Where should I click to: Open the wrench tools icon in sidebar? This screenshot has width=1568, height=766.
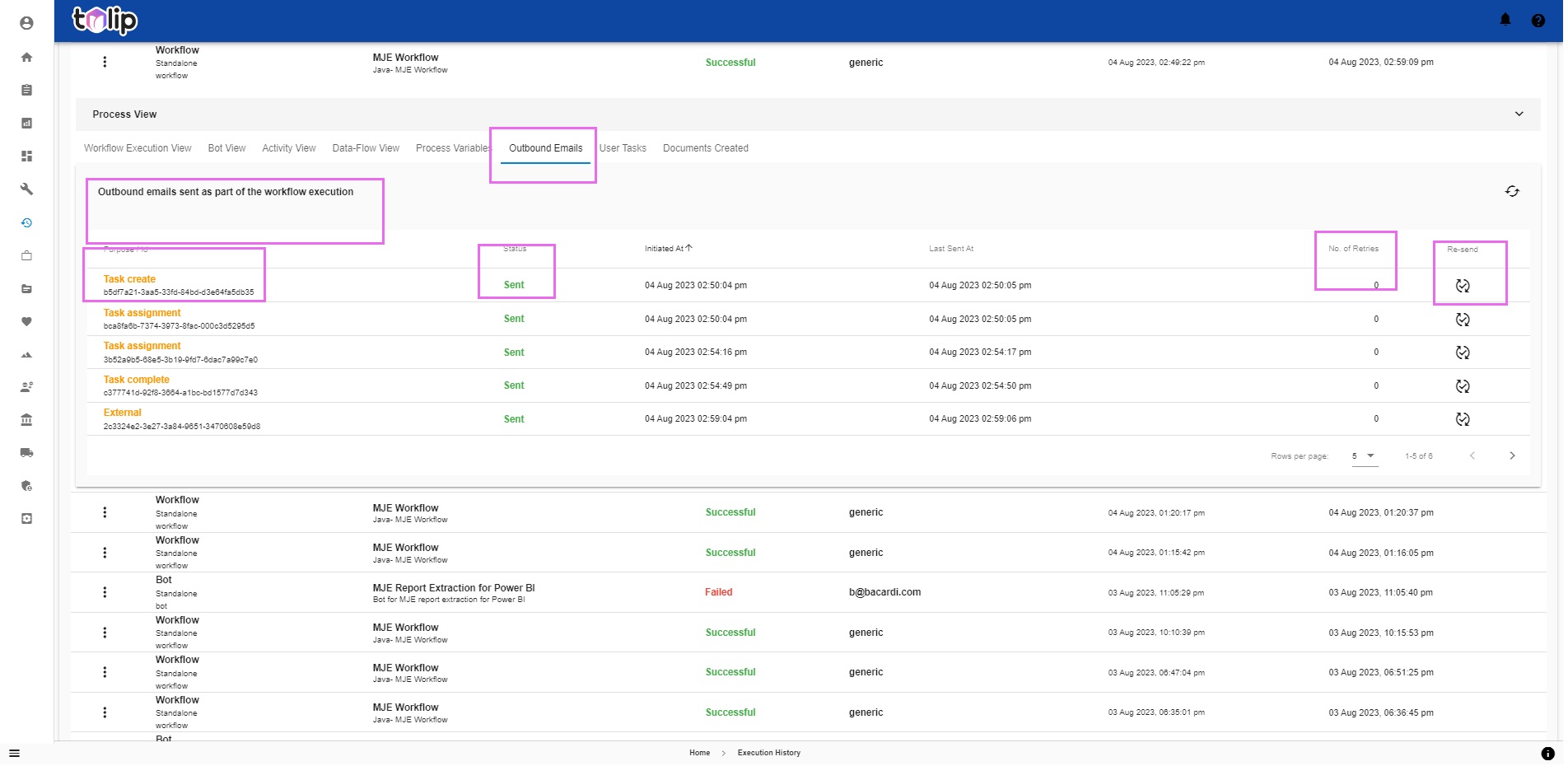pyautogui.click(x=26, y=189)
